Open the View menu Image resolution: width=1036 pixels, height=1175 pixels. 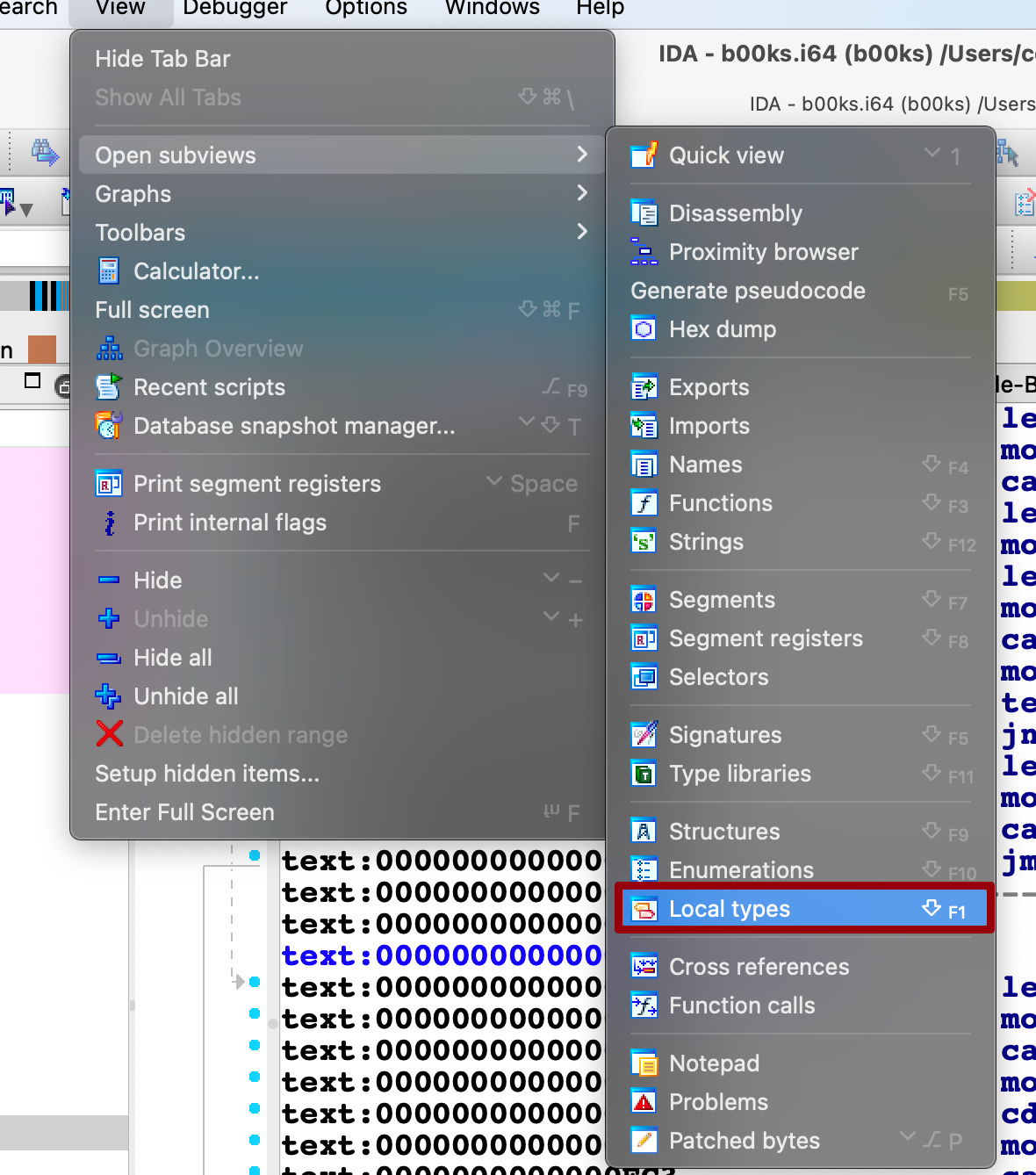tap(119, 8)
